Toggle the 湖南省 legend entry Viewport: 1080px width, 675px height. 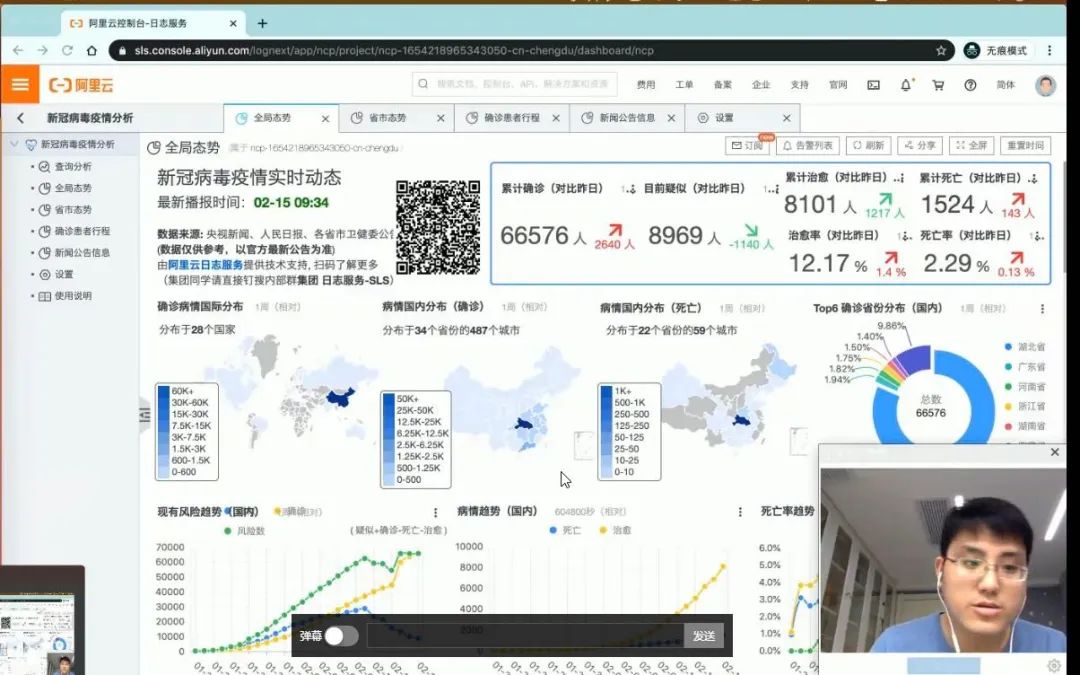point(1024,426)
